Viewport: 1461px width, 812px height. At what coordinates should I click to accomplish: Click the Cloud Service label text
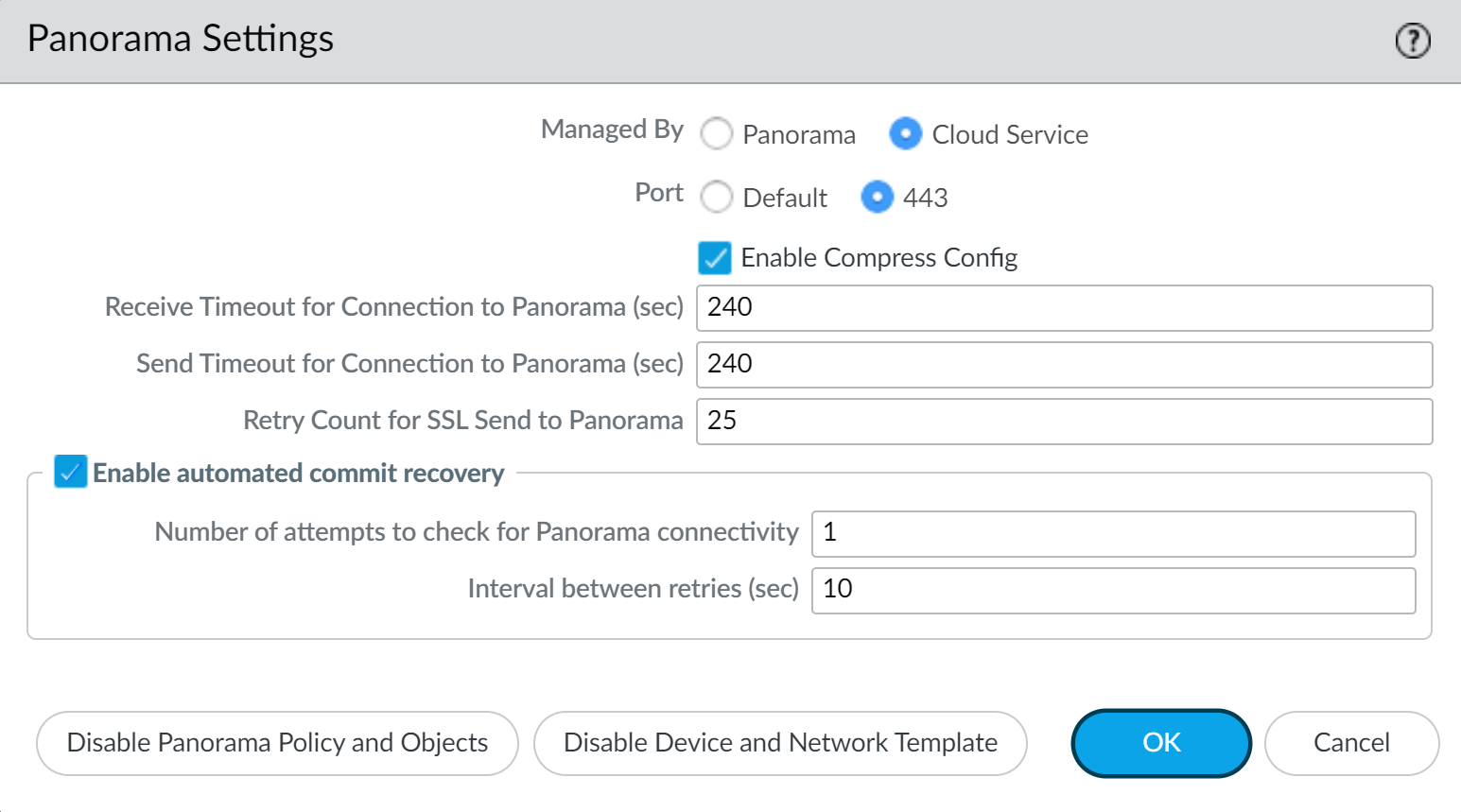click(x=1010, y=135)
